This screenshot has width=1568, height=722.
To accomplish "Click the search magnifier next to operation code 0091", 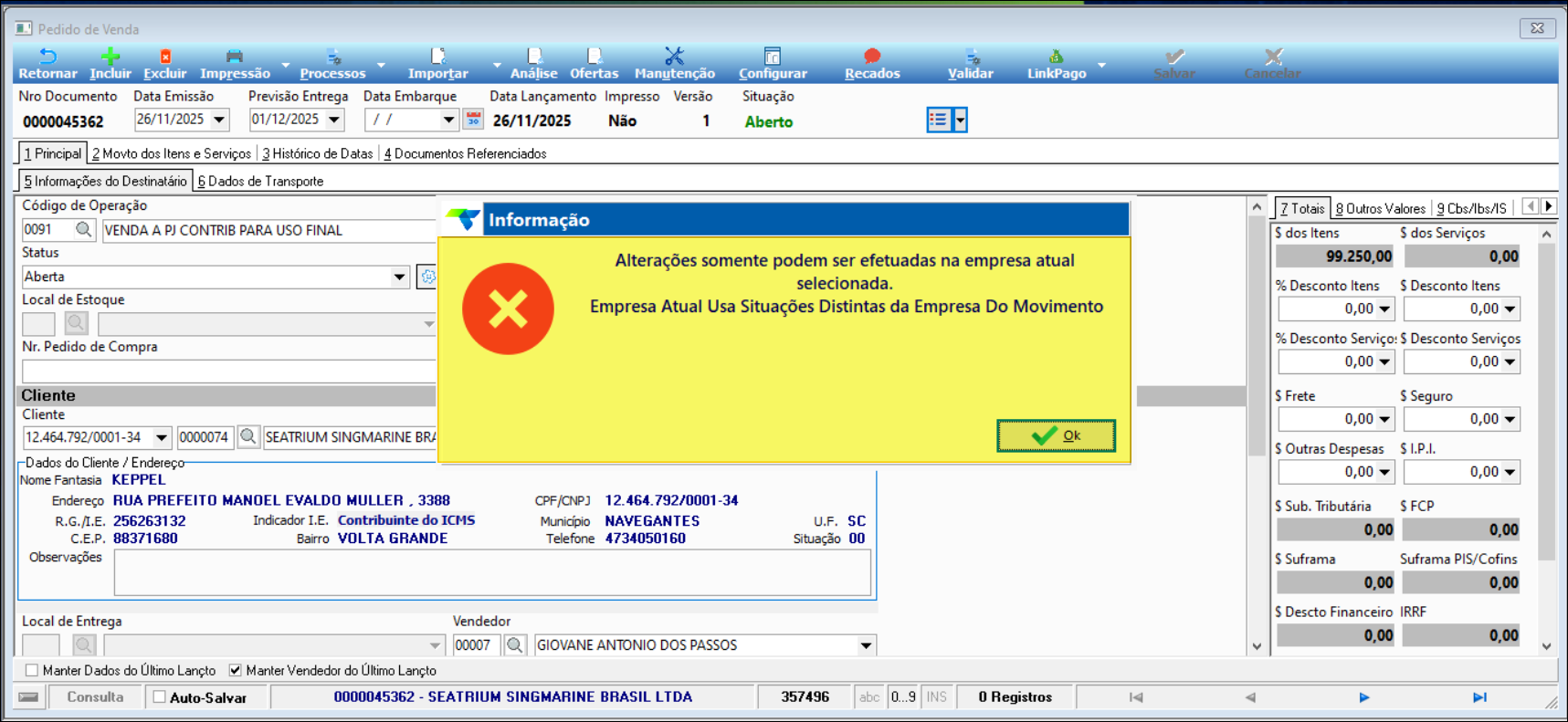I will 84,230.
